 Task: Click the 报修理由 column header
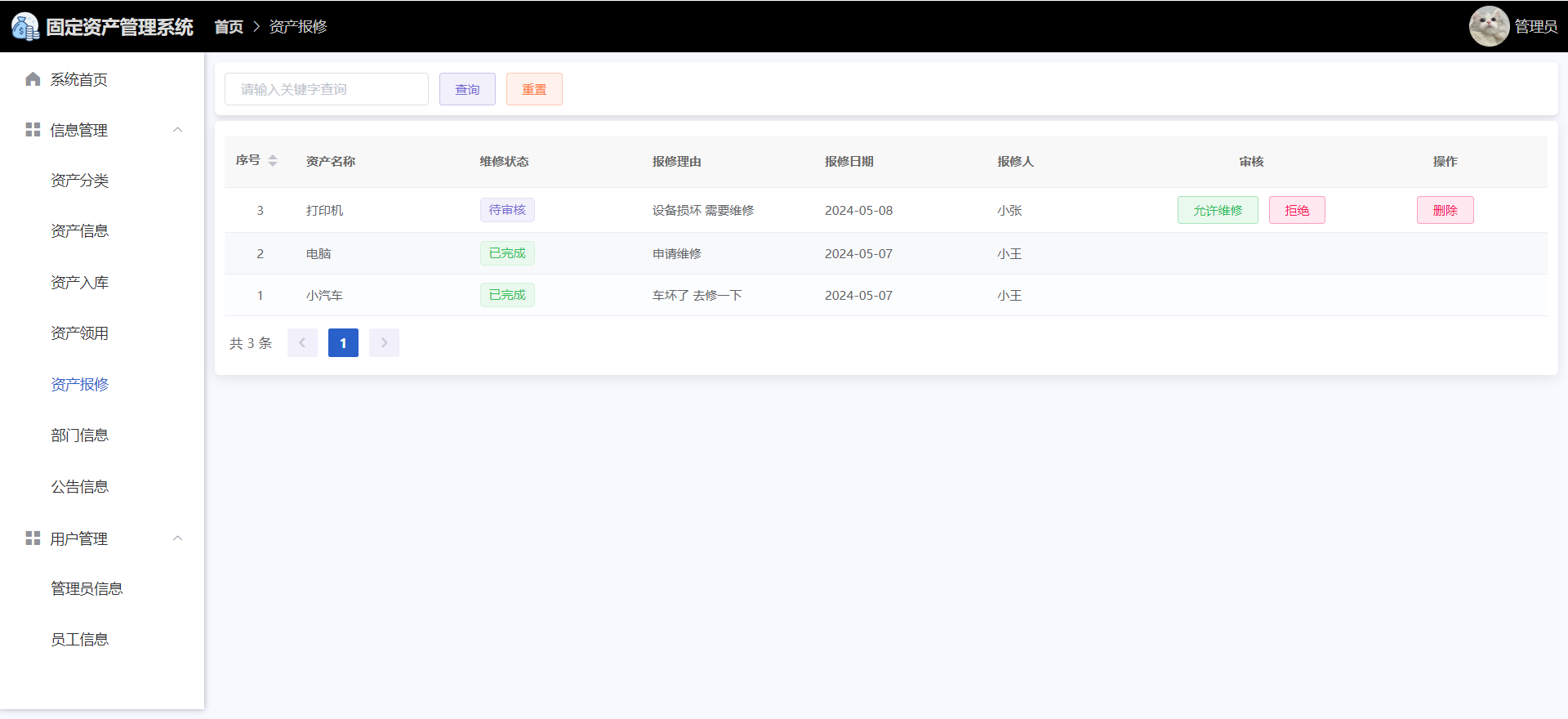point(677,162)
